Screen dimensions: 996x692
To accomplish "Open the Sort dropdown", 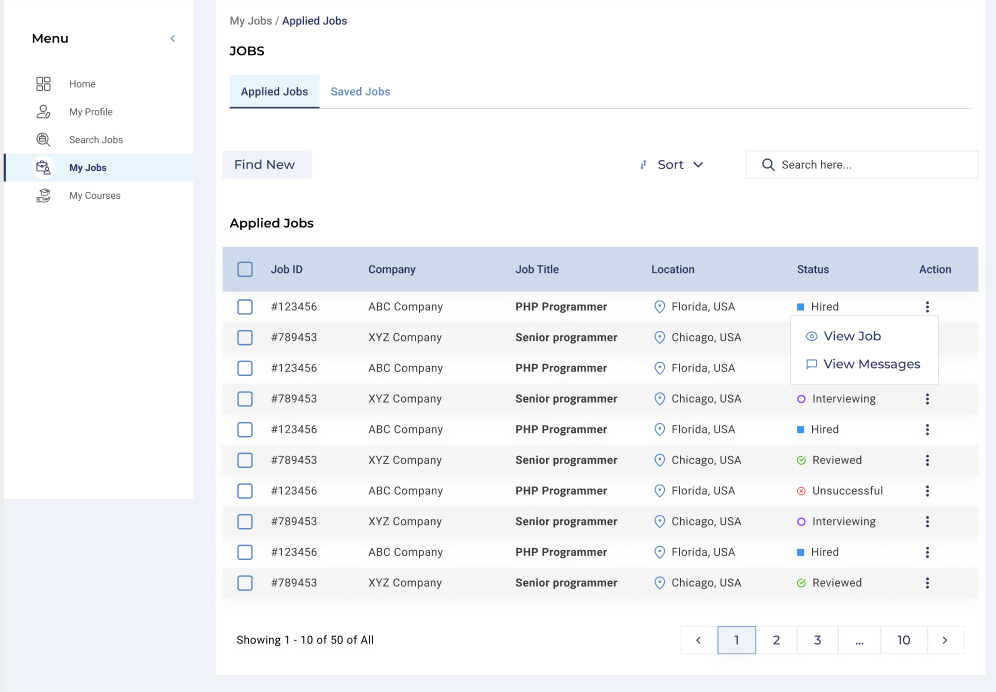I will coord(672,165).
